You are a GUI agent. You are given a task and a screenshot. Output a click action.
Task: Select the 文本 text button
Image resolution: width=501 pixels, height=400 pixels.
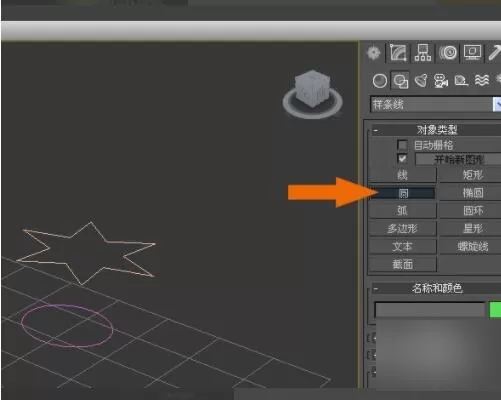point(402,247)
